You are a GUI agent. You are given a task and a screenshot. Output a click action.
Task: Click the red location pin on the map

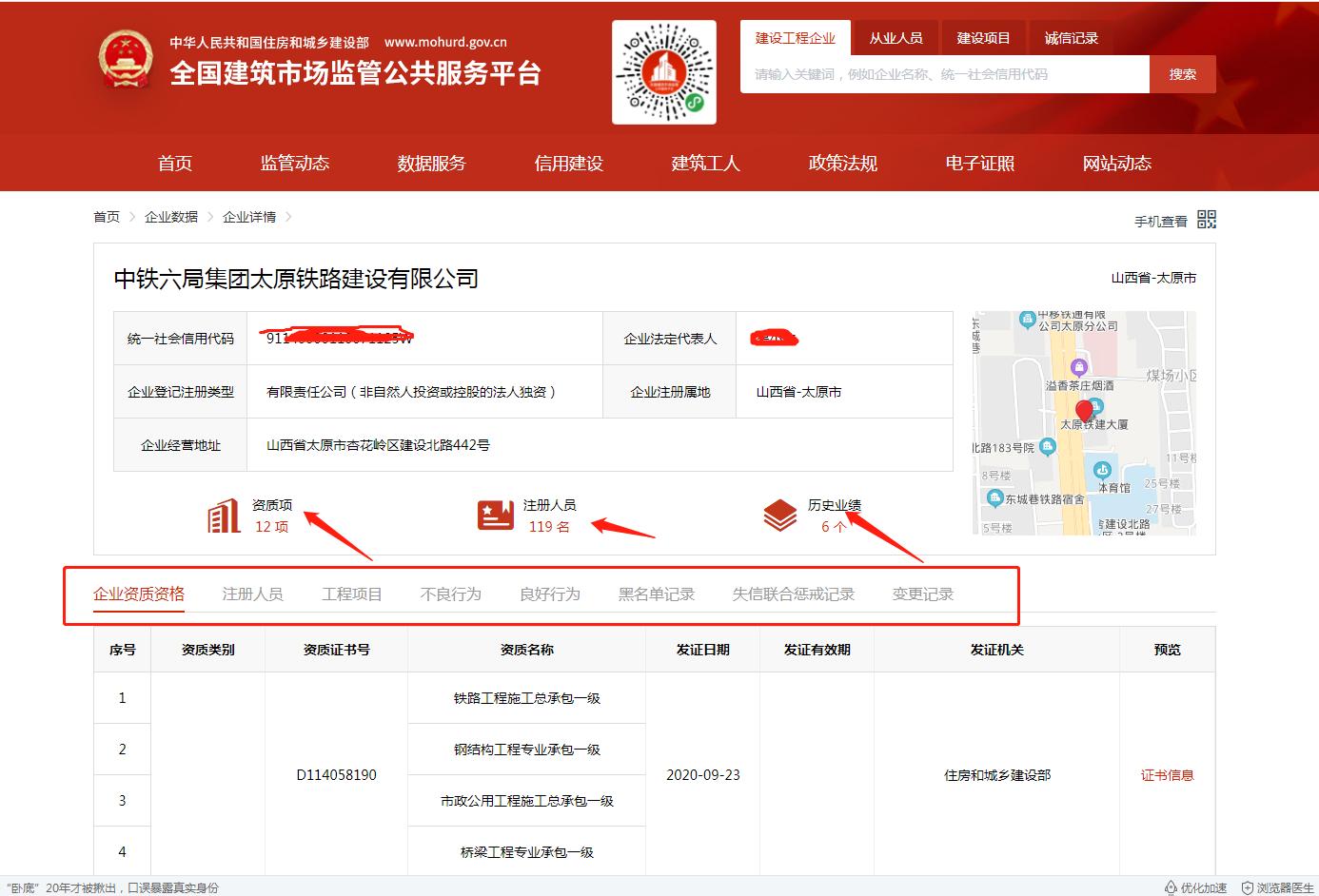pos(1083,411)
